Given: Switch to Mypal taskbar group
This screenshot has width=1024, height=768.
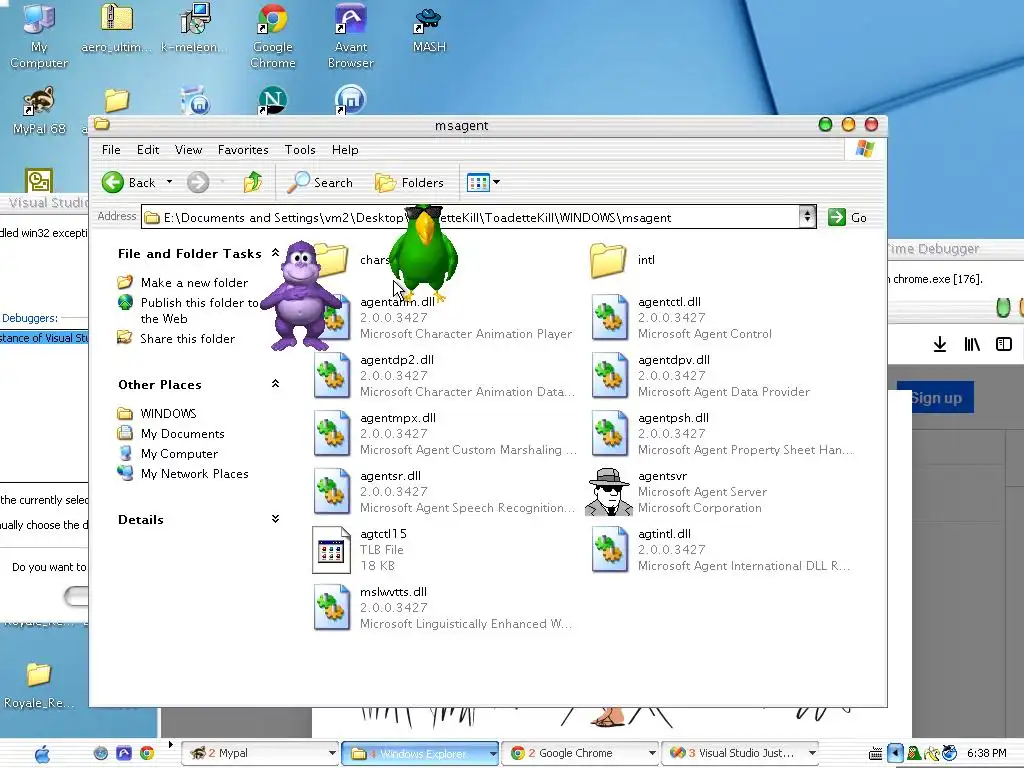Looking at the screenshot, I should pyautogui.click(x=260, y=753).
